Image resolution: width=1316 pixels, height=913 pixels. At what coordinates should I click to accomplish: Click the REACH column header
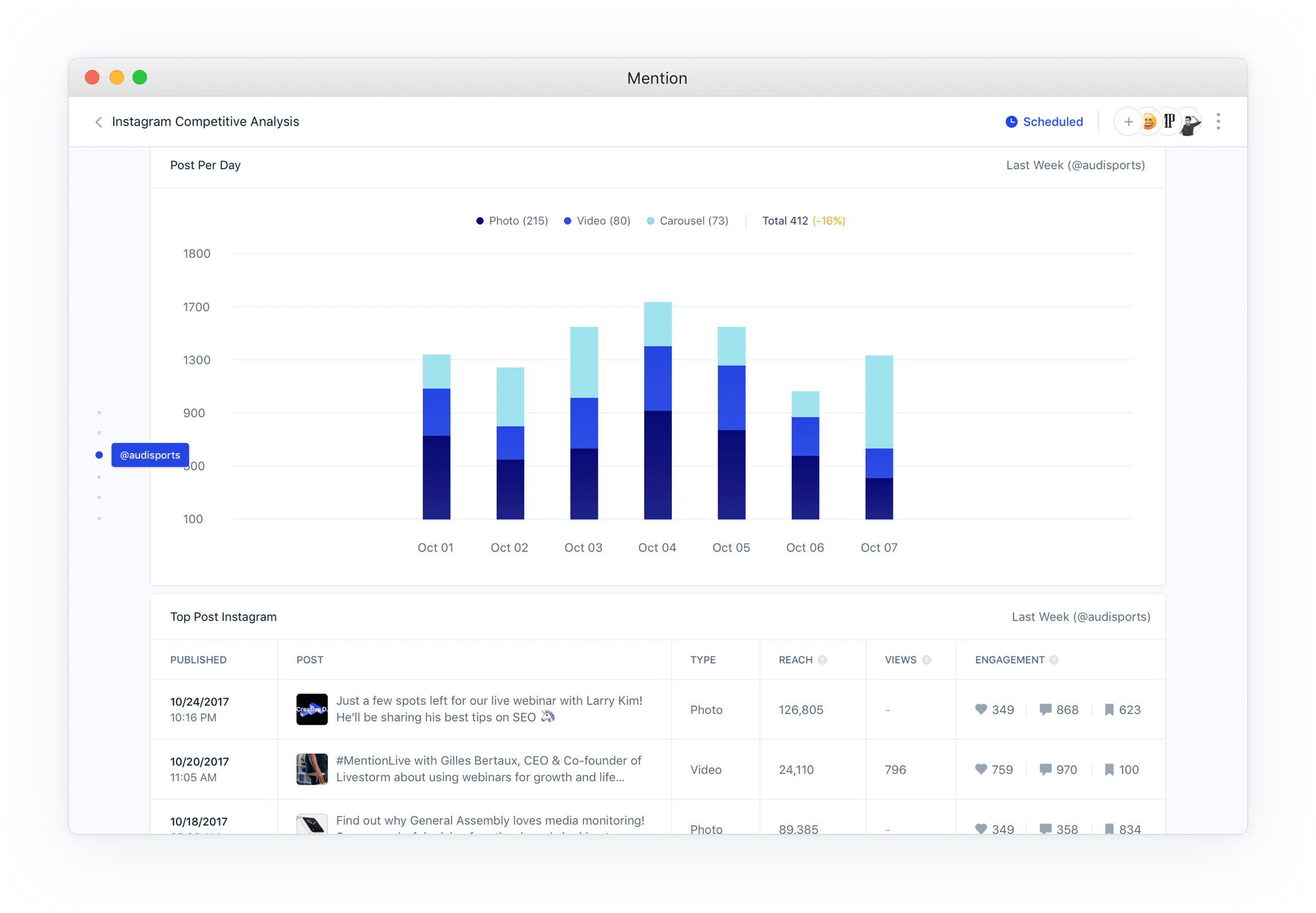click(x=795, y=660)
